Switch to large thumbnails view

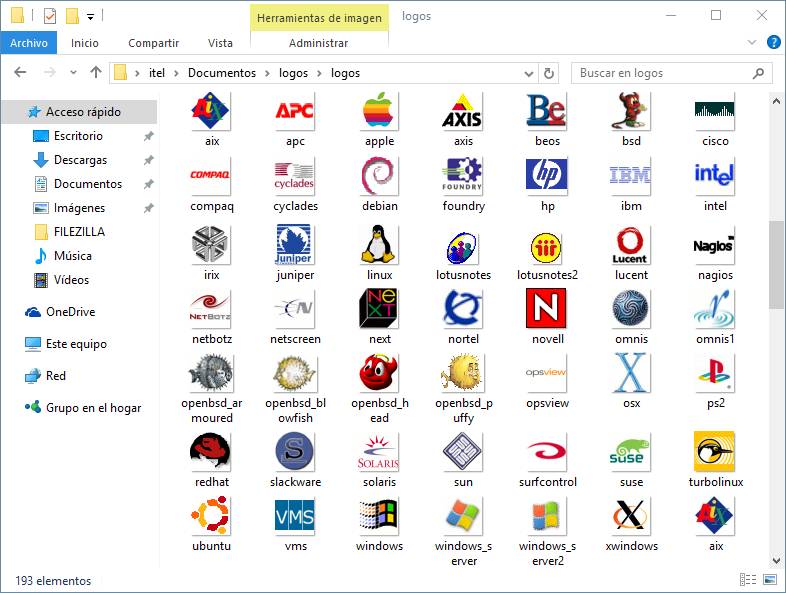769,580
